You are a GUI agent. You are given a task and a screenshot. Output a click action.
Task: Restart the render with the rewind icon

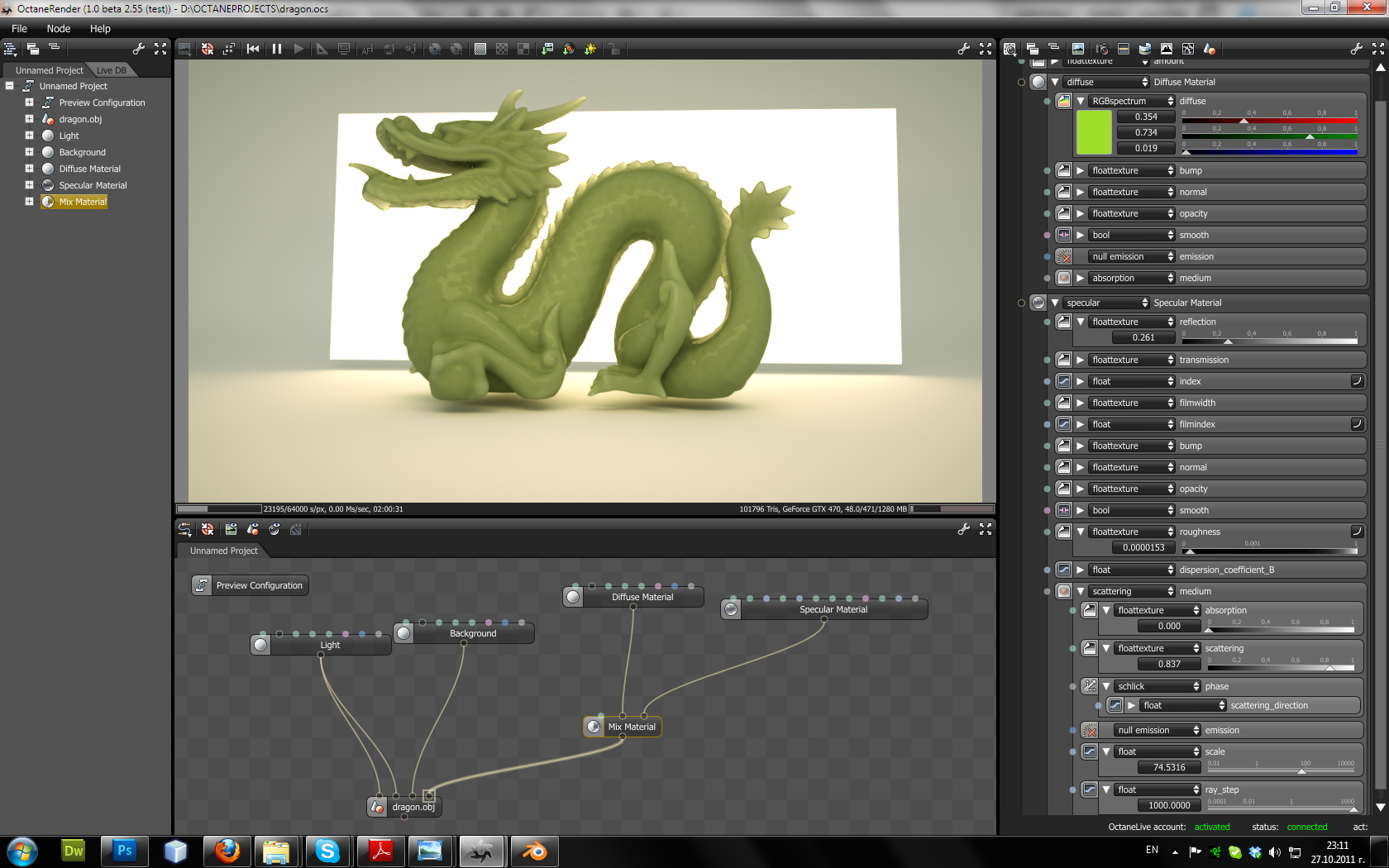tap(253, 49)
